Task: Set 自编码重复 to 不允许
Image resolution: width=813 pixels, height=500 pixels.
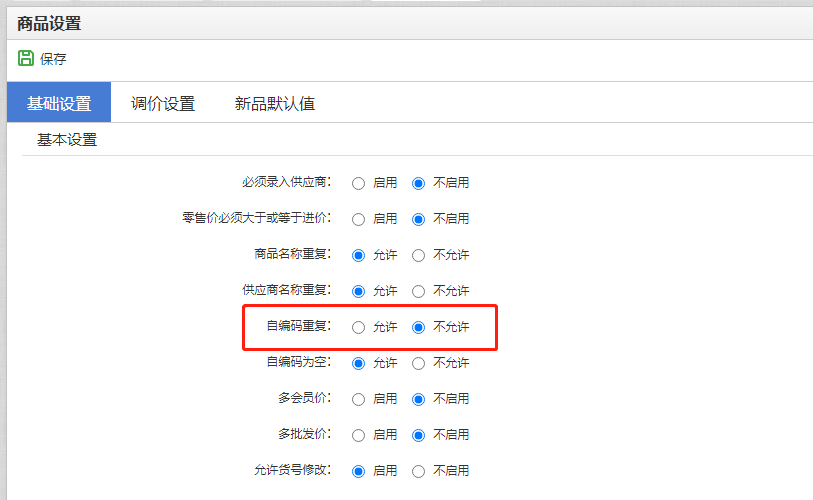Action: (418, 327)
